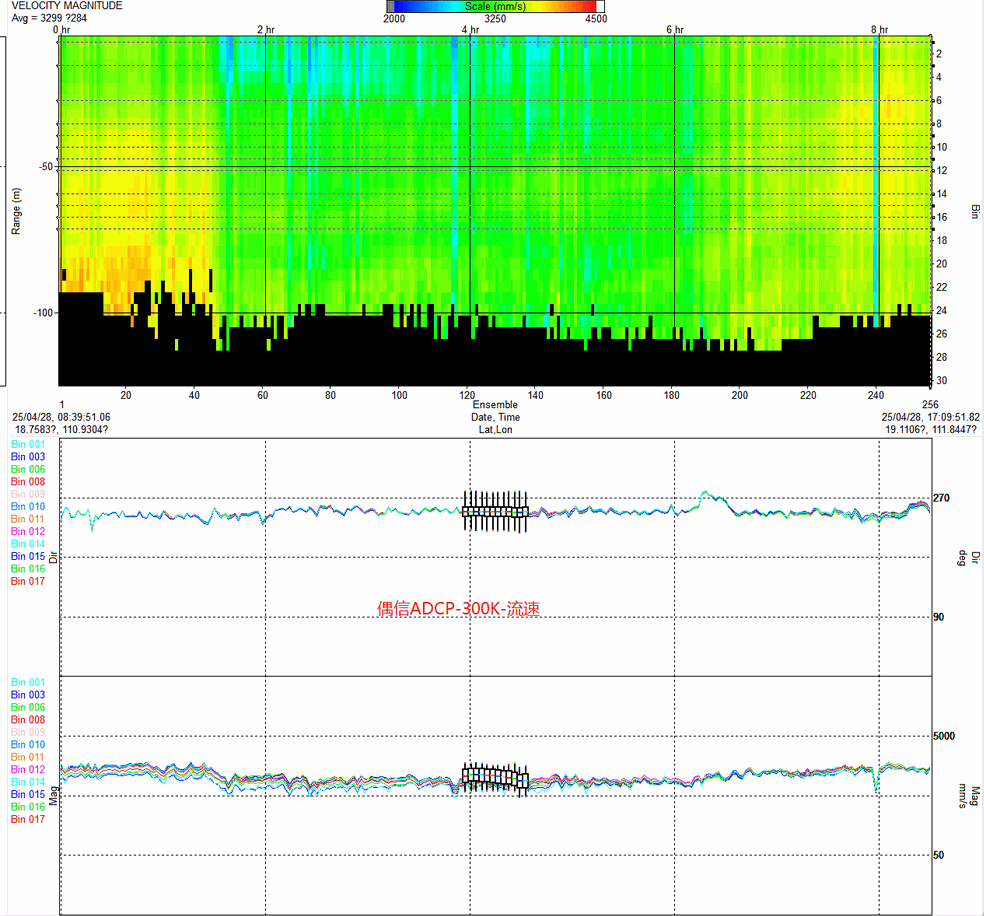
Task: Select Bin 012 in the Dir legend
Action: (x=28, y=532)
